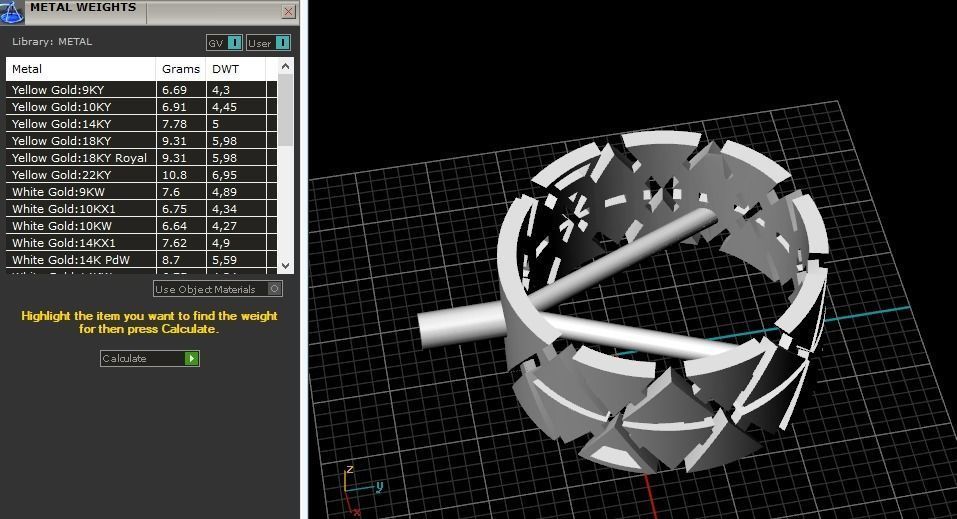Close the Metal Weights panel
Screen dimensions: 957x519
(289, 11)
